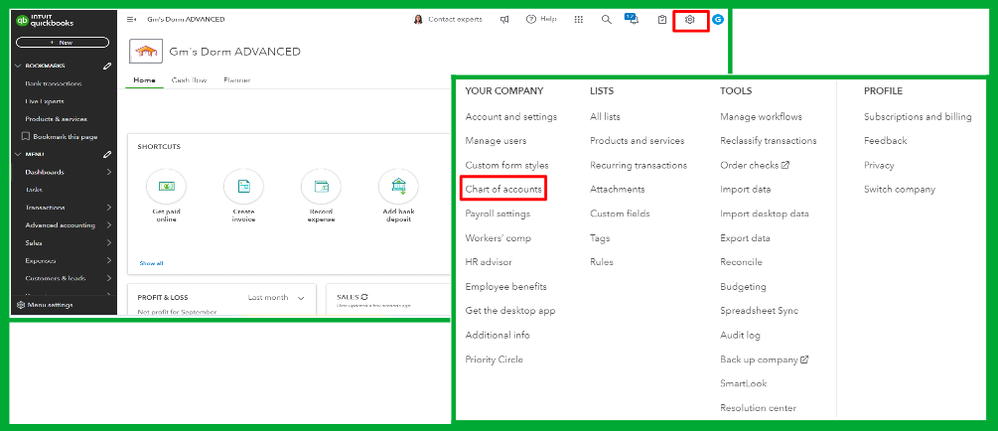This screenshot has height=431, width=998.
Task: Click the Help question mark icon
Action: [531, 20]
